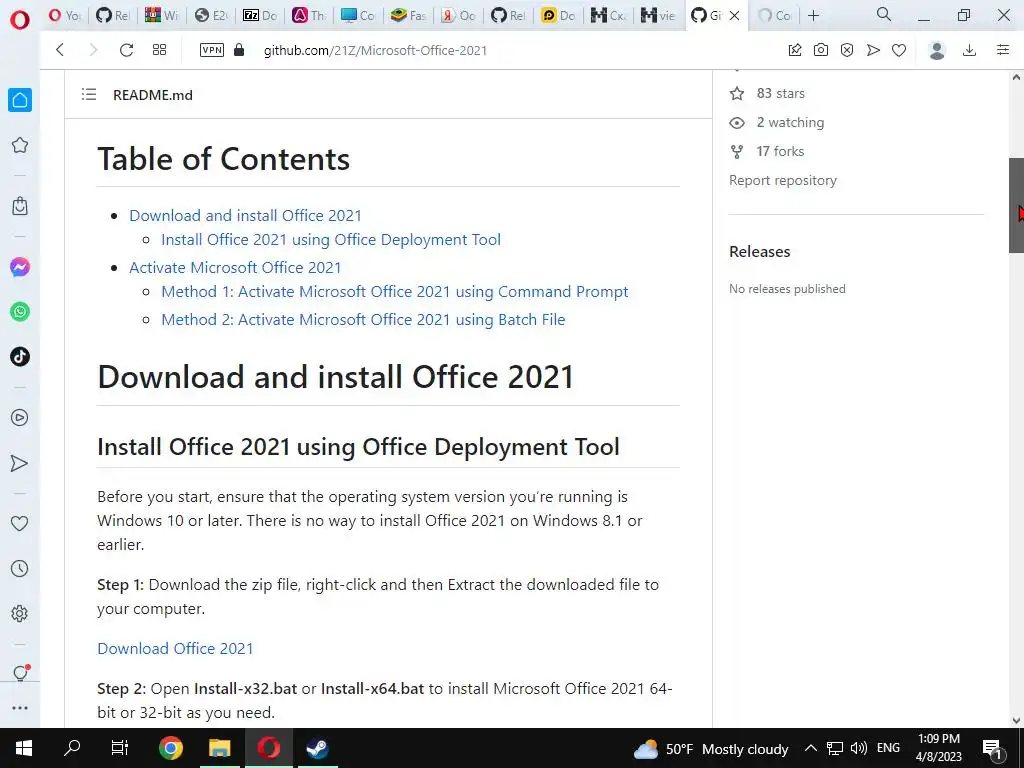The image size is (1024, 768).
Task: Open Speed Dial start page grid icon
Action: (159, 50)
